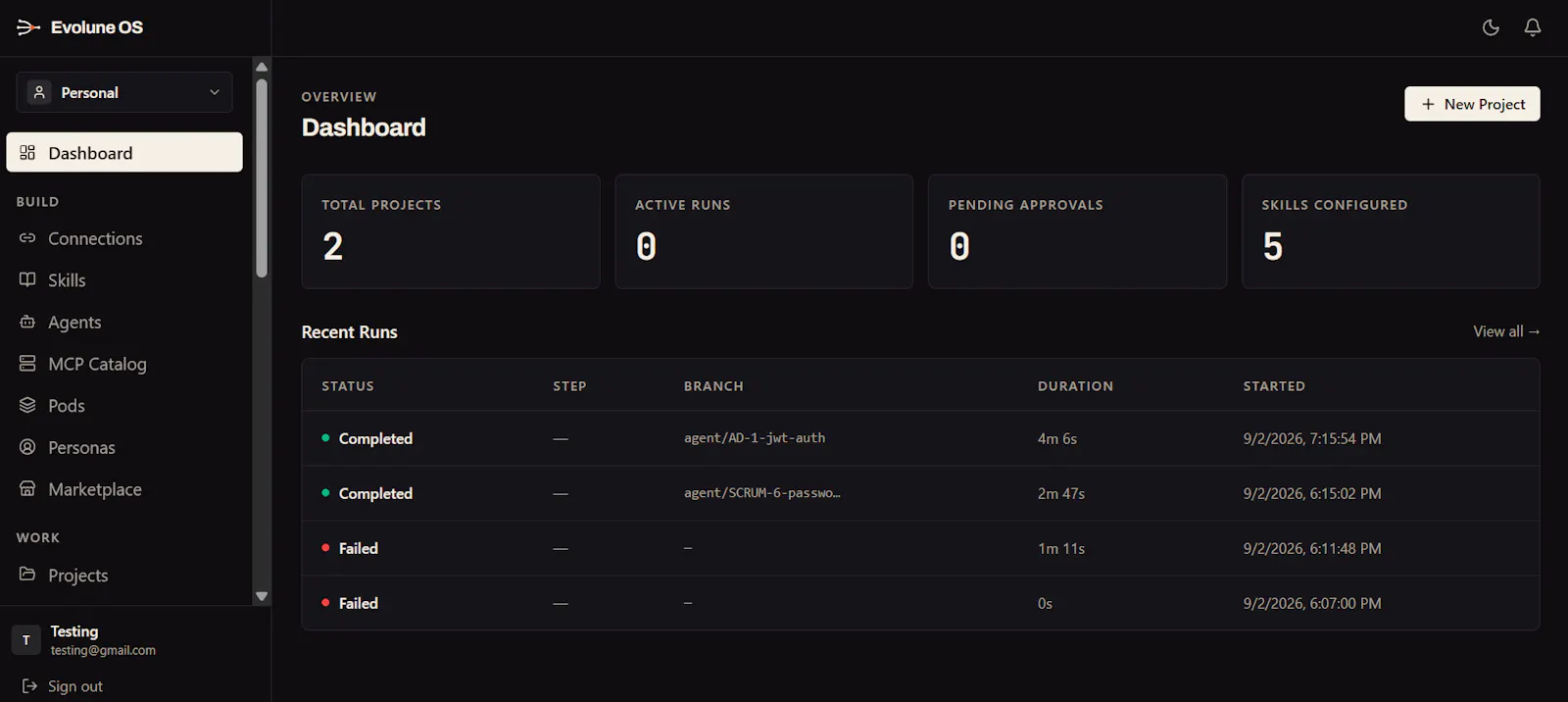1568x702 pixels.
Task: Click the Connections link icon
Action: click(27, 238)
